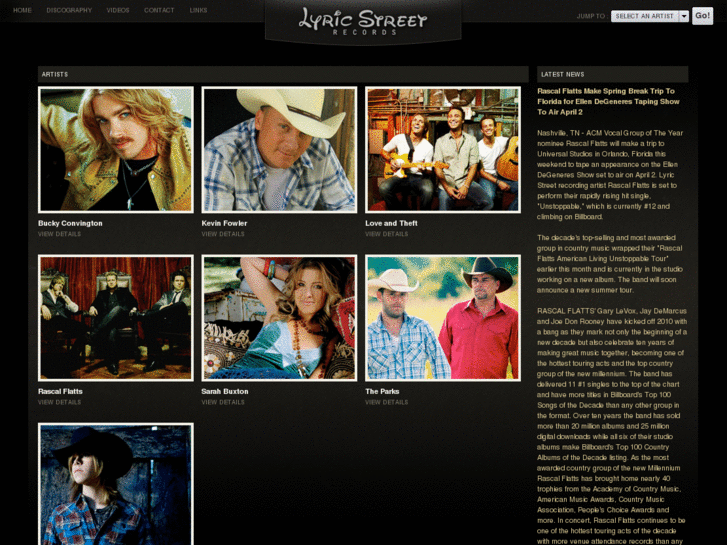
Task: Go to the Discography page
Action: tap(69, 10)
